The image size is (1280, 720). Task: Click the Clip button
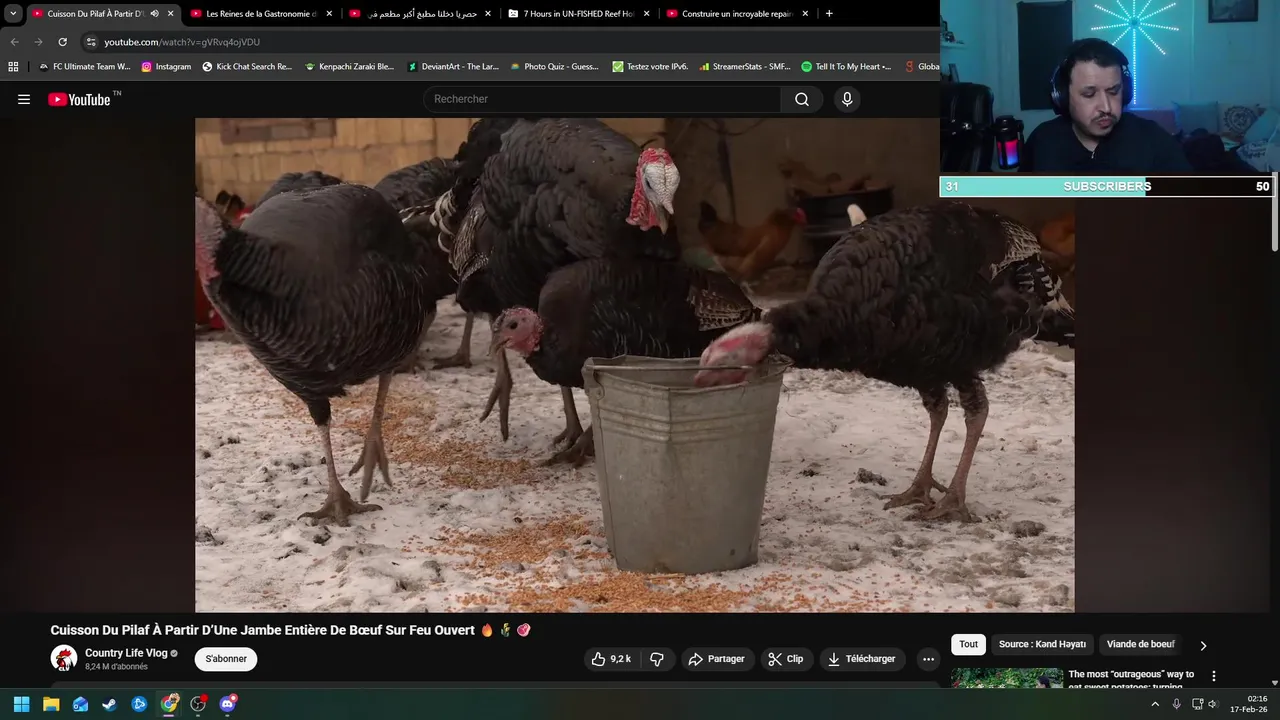pyautogui.click(x=786, y=659)
